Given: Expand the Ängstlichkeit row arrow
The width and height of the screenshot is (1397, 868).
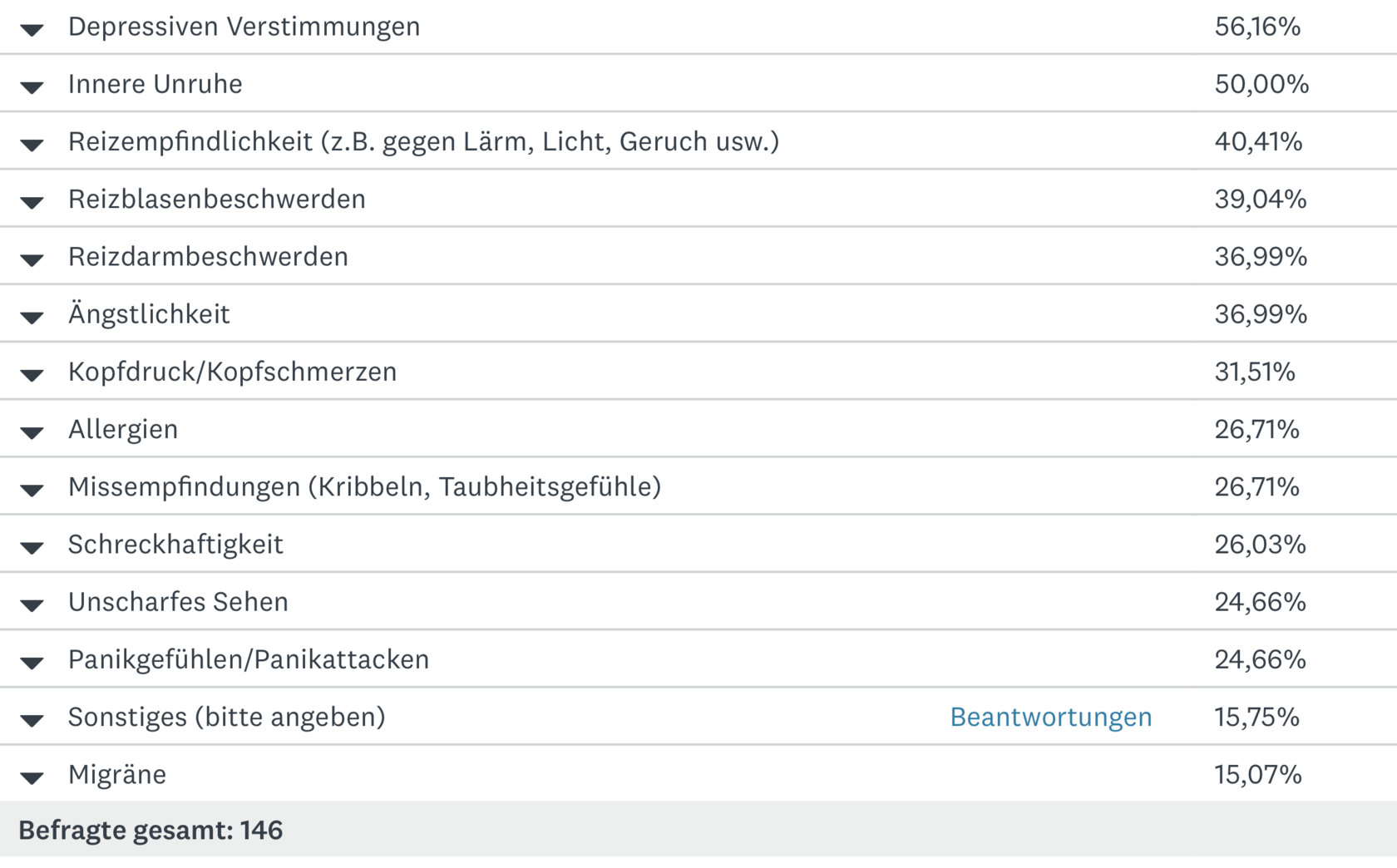Looking at the screenshot, I should tap(32, 318).
